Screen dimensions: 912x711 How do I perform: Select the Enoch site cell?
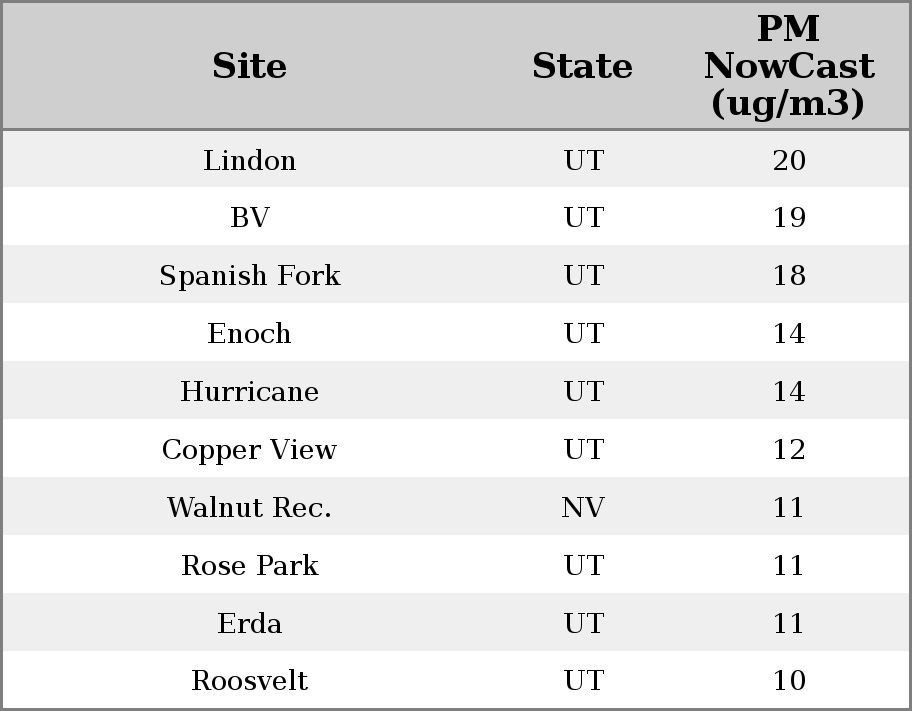pyautogui.click(x=249, y=333)
